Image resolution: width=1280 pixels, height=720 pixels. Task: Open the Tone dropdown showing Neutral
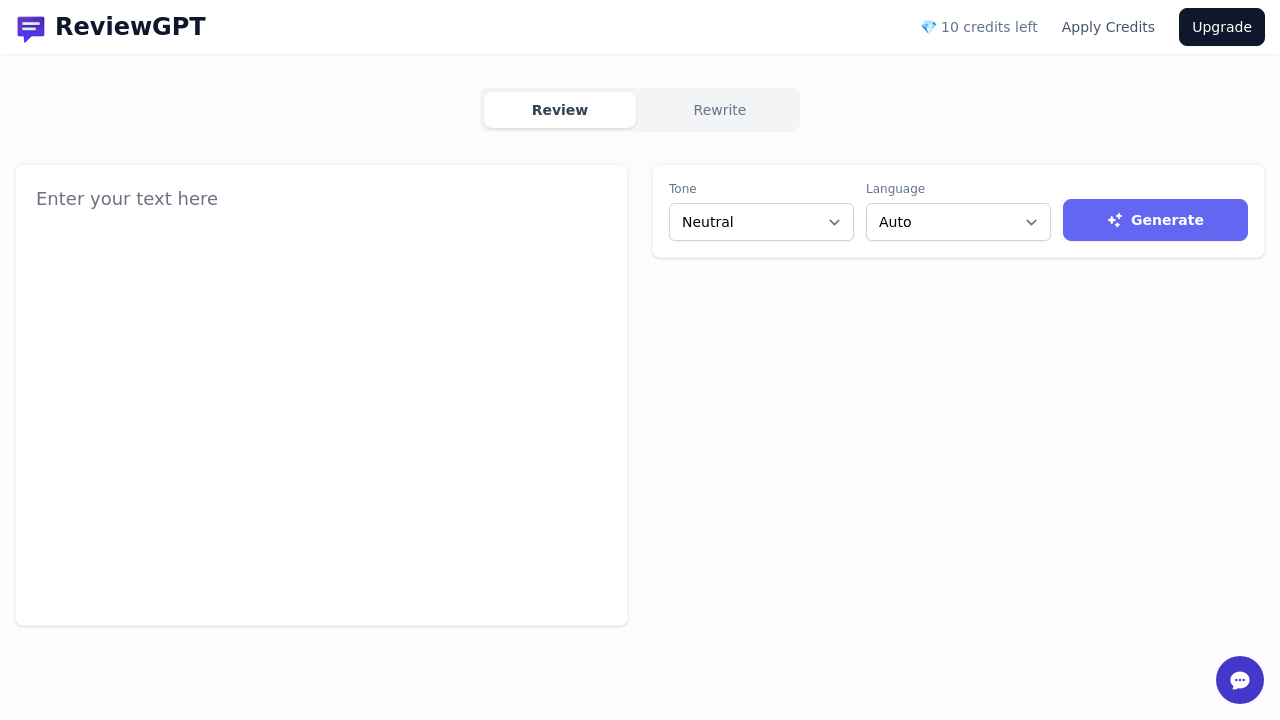point(761,222)
